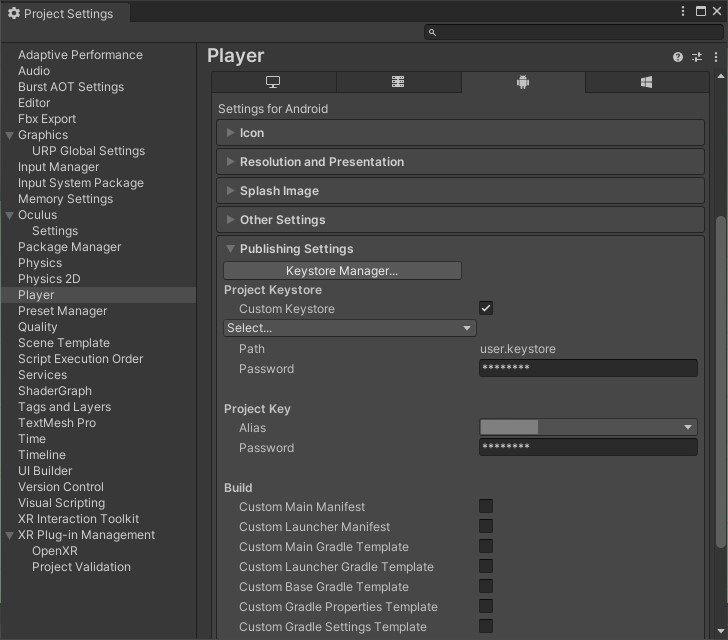This screenshot has height=640, width=728.
Task: Switch to the Android platform tab
Action: pos(522,83)
